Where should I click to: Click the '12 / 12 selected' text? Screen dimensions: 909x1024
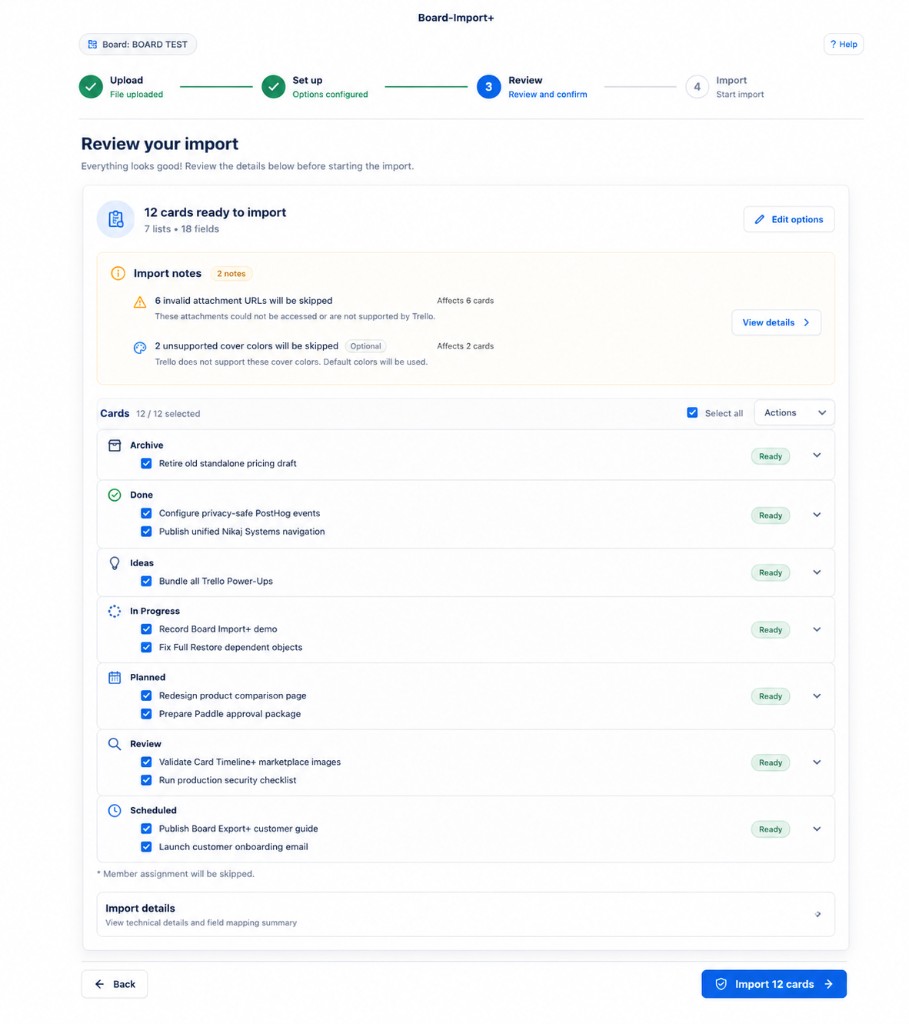tap(168, 414)
